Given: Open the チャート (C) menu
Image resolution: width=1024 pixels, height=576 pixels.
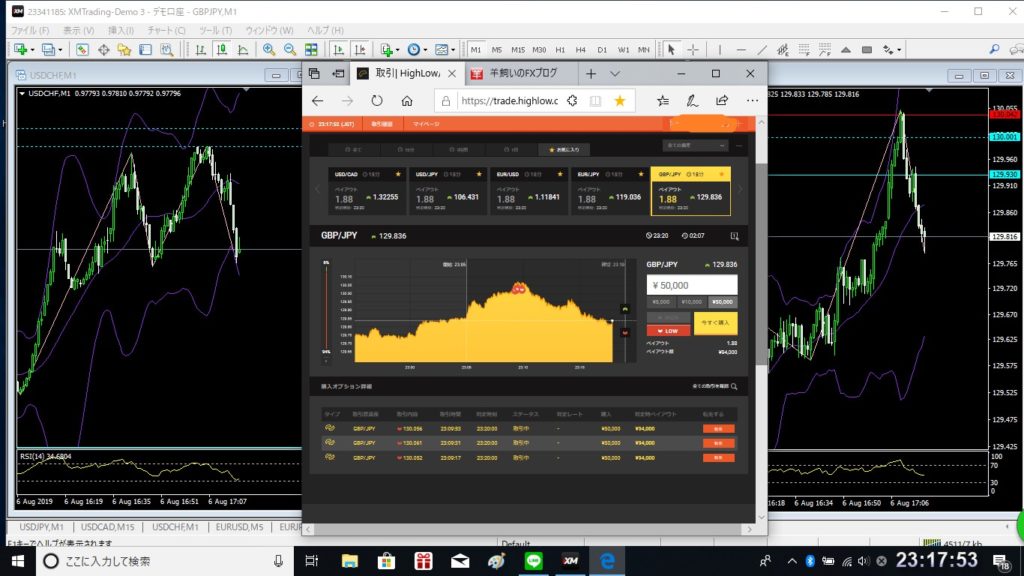Looking at the screenshot, I should coord(165,31).
